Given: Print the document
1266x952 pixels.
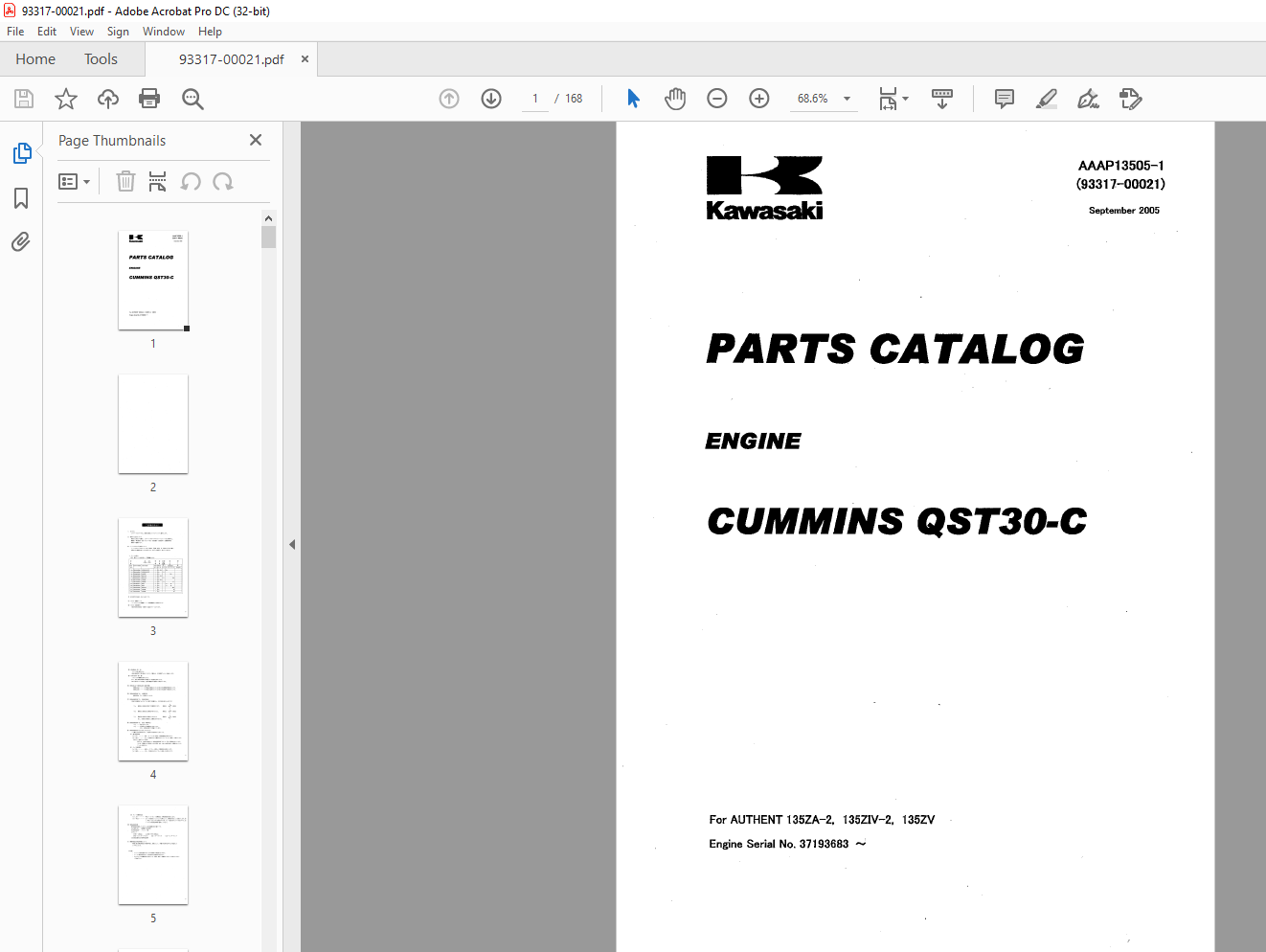Looking at the screenshot, I should pyautogui.click(x=149, y=99).
